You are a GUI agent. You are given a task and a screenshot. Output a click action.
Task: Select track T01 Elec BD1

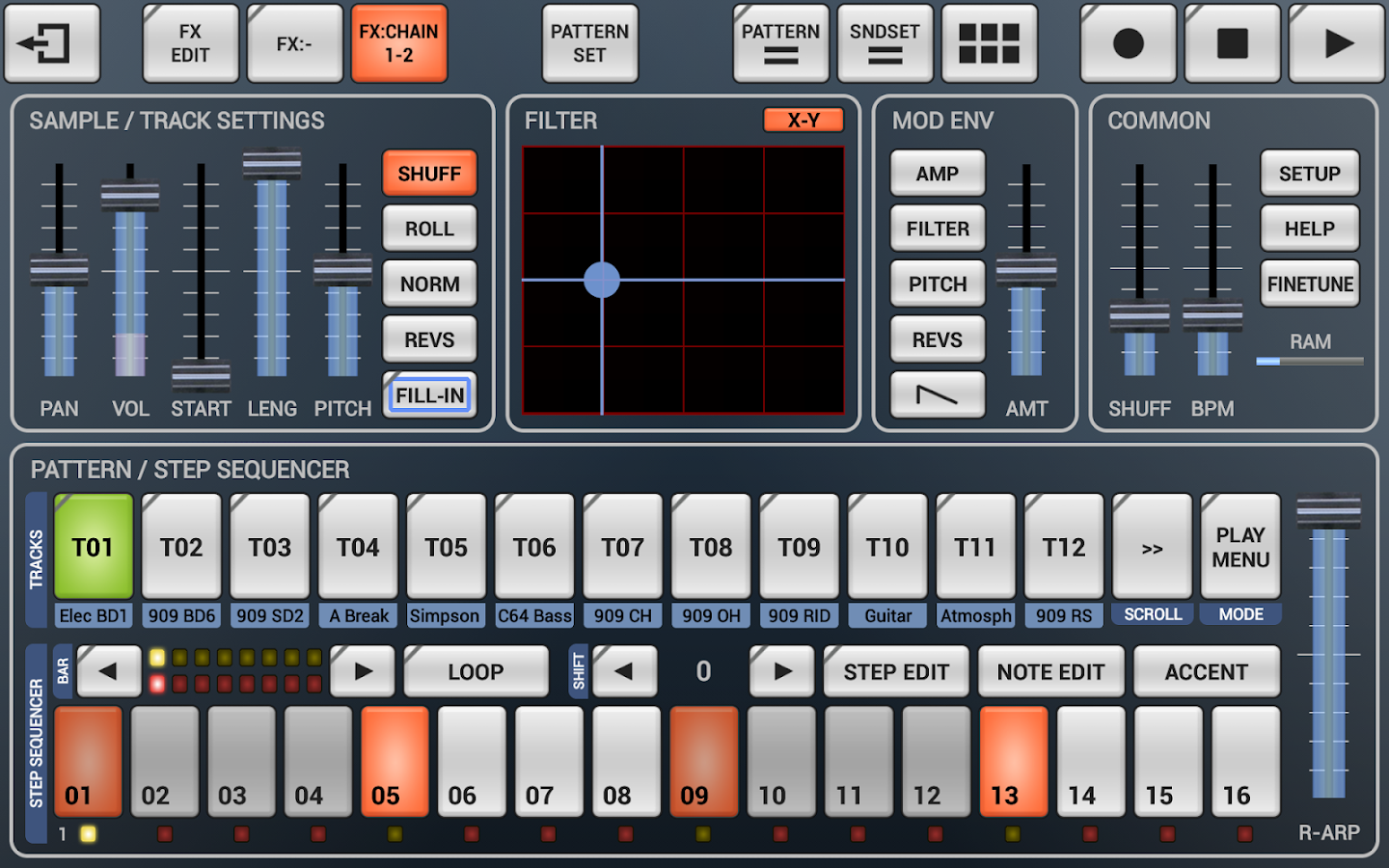[94, 547]
